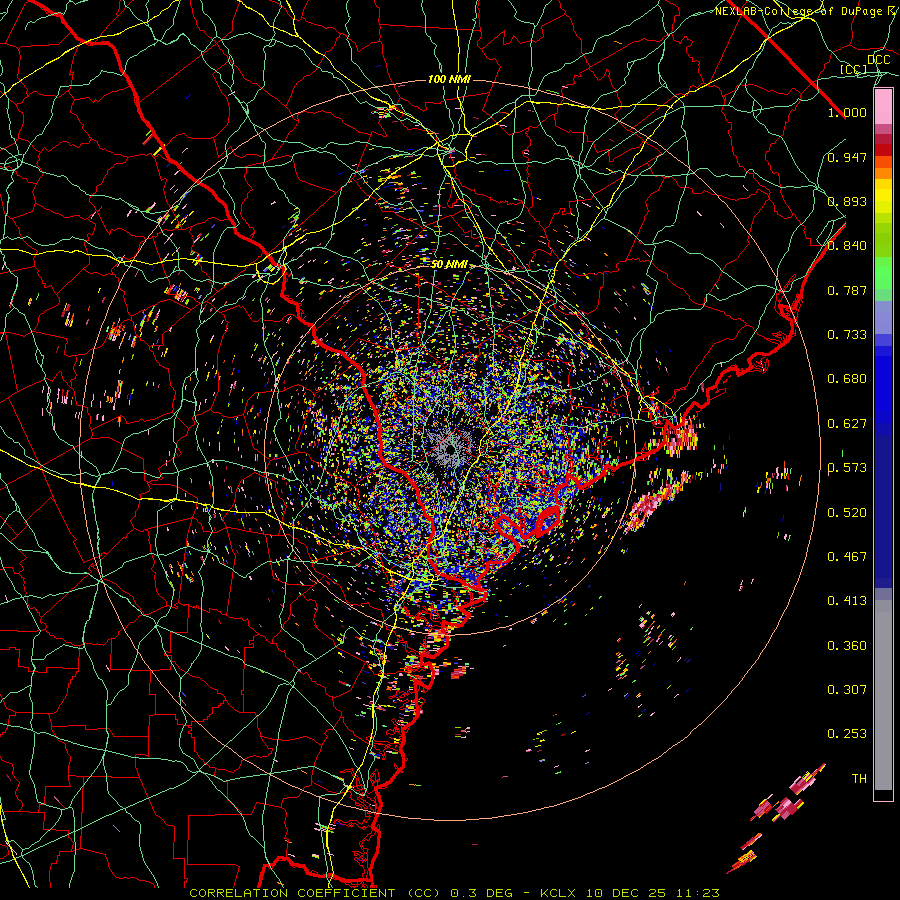Pick the pink segment atop the color bar
Screen dimensions: 900x900
click(883, 107)
